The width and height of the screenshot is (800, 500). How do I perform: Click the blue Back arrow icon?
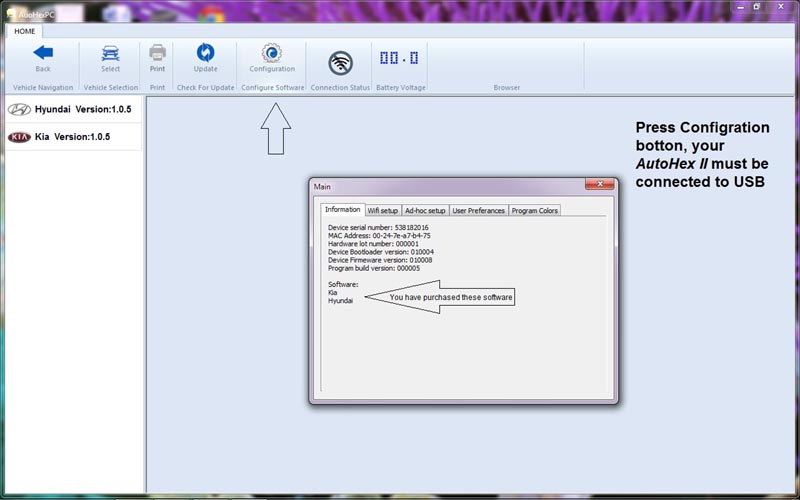coord(43,52)
